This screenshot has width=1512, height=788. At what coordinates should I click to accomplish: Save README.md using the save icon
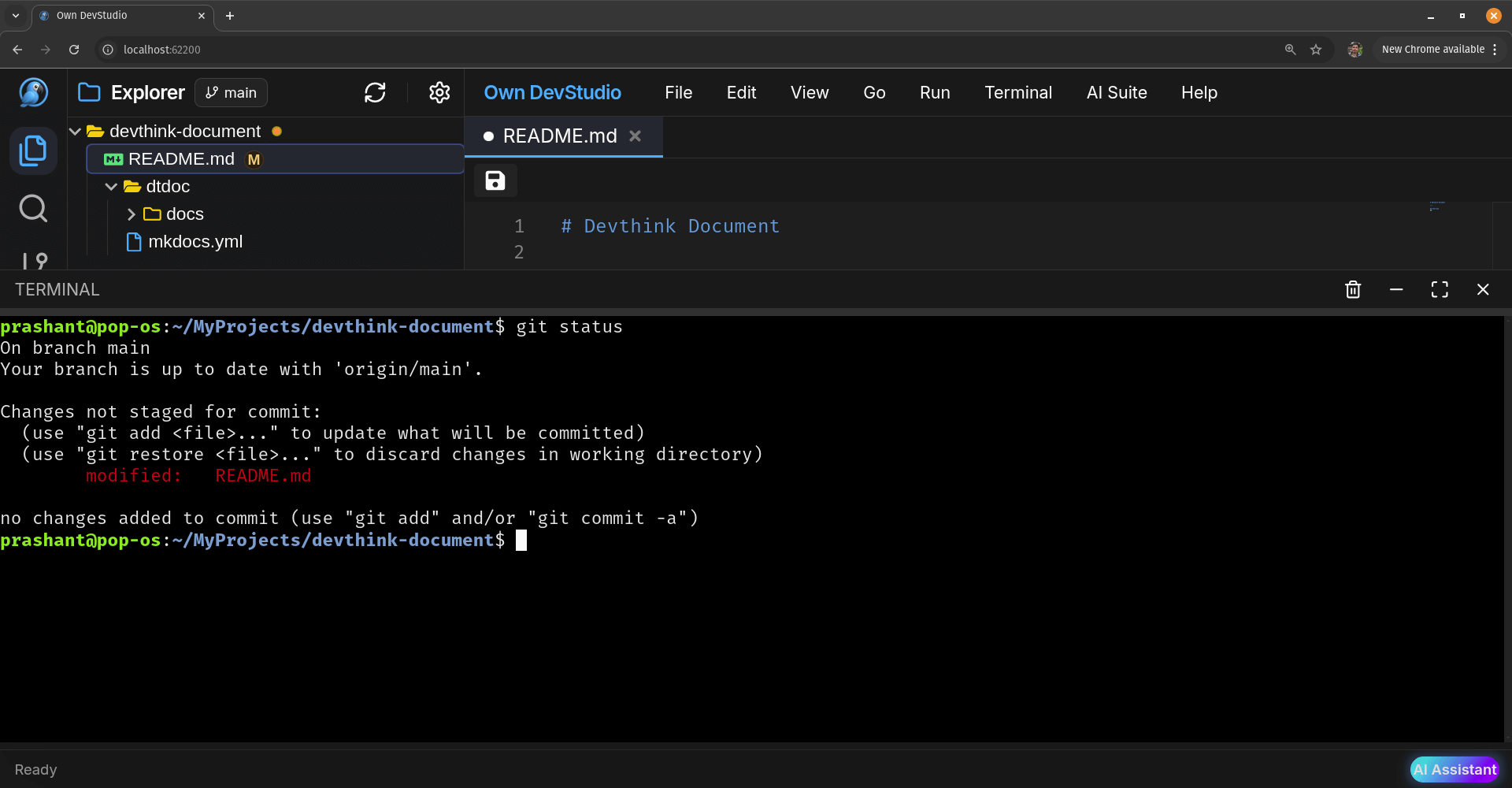[495, 180]
